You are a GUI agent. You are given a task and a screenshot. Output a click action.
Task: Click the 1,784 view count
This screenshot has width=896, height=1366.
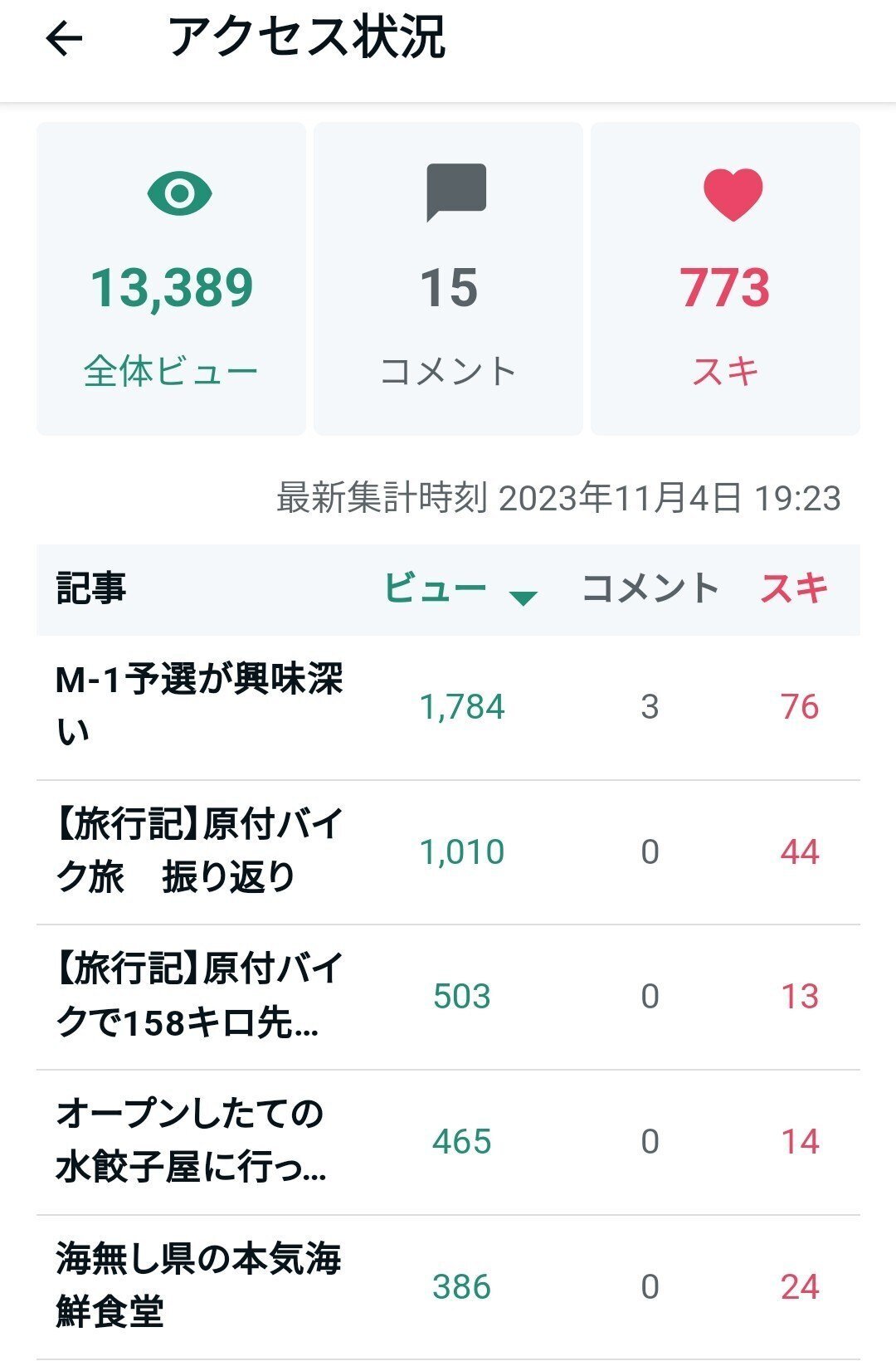pyautogui.click(x=462, y=707)
